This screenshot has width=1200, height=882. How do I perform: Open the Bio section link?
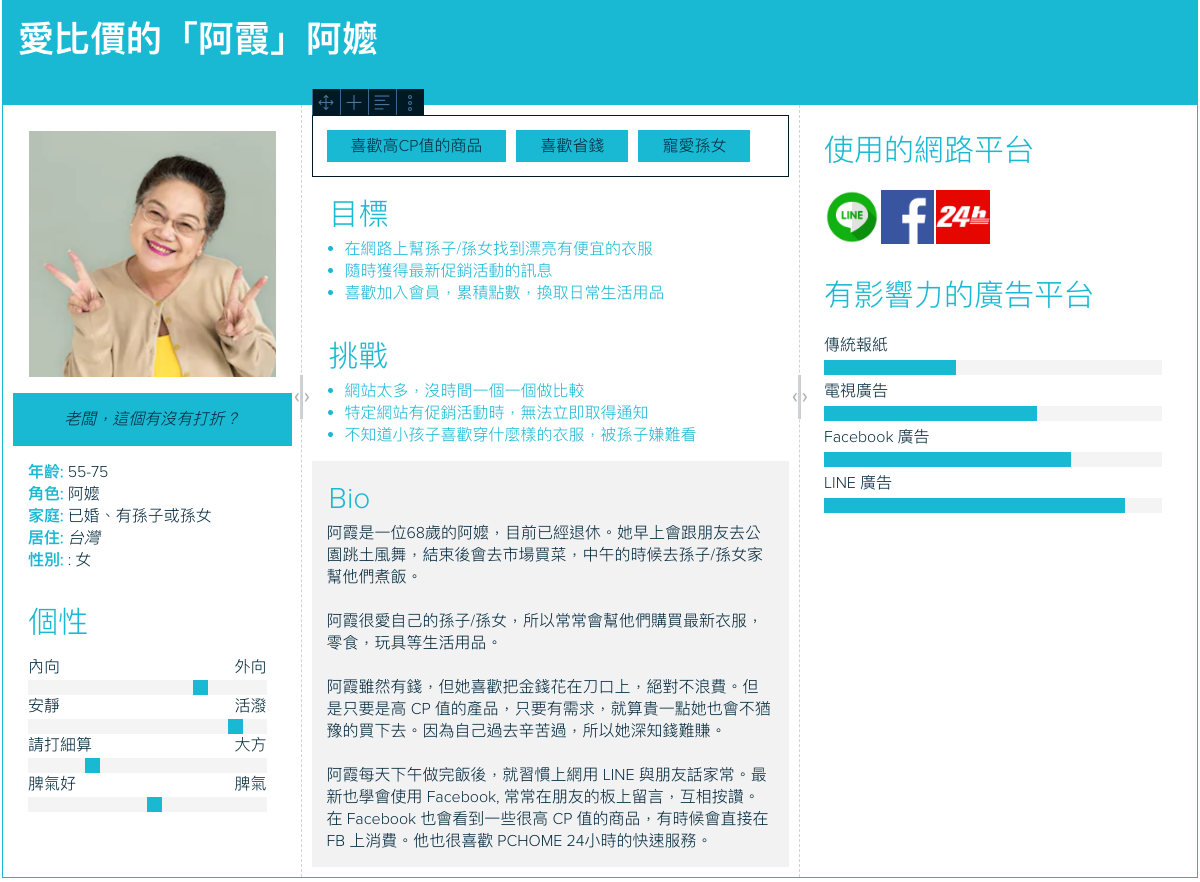click(x=351, y=498)
